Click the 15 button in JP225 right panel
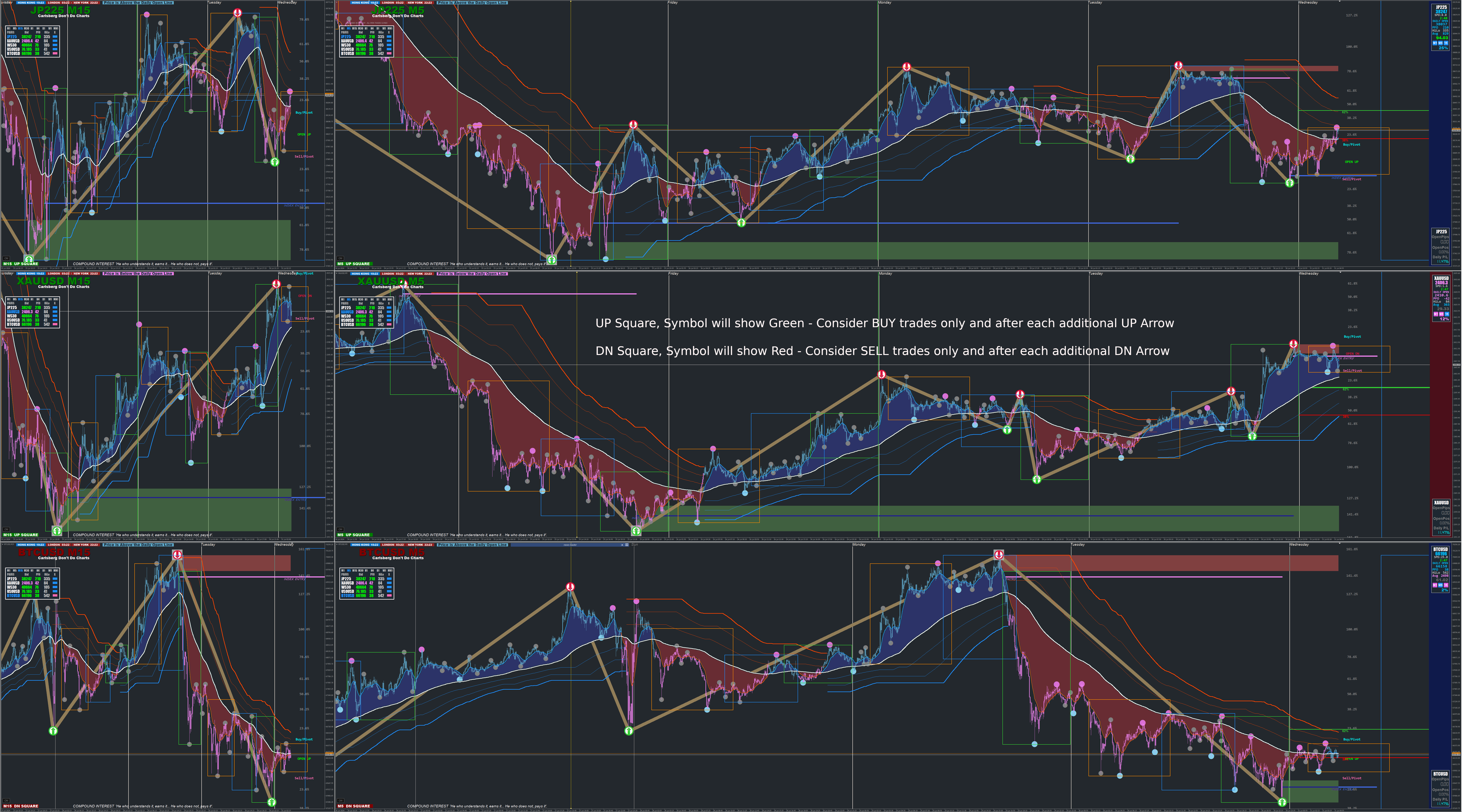 tap(1446, 43)
